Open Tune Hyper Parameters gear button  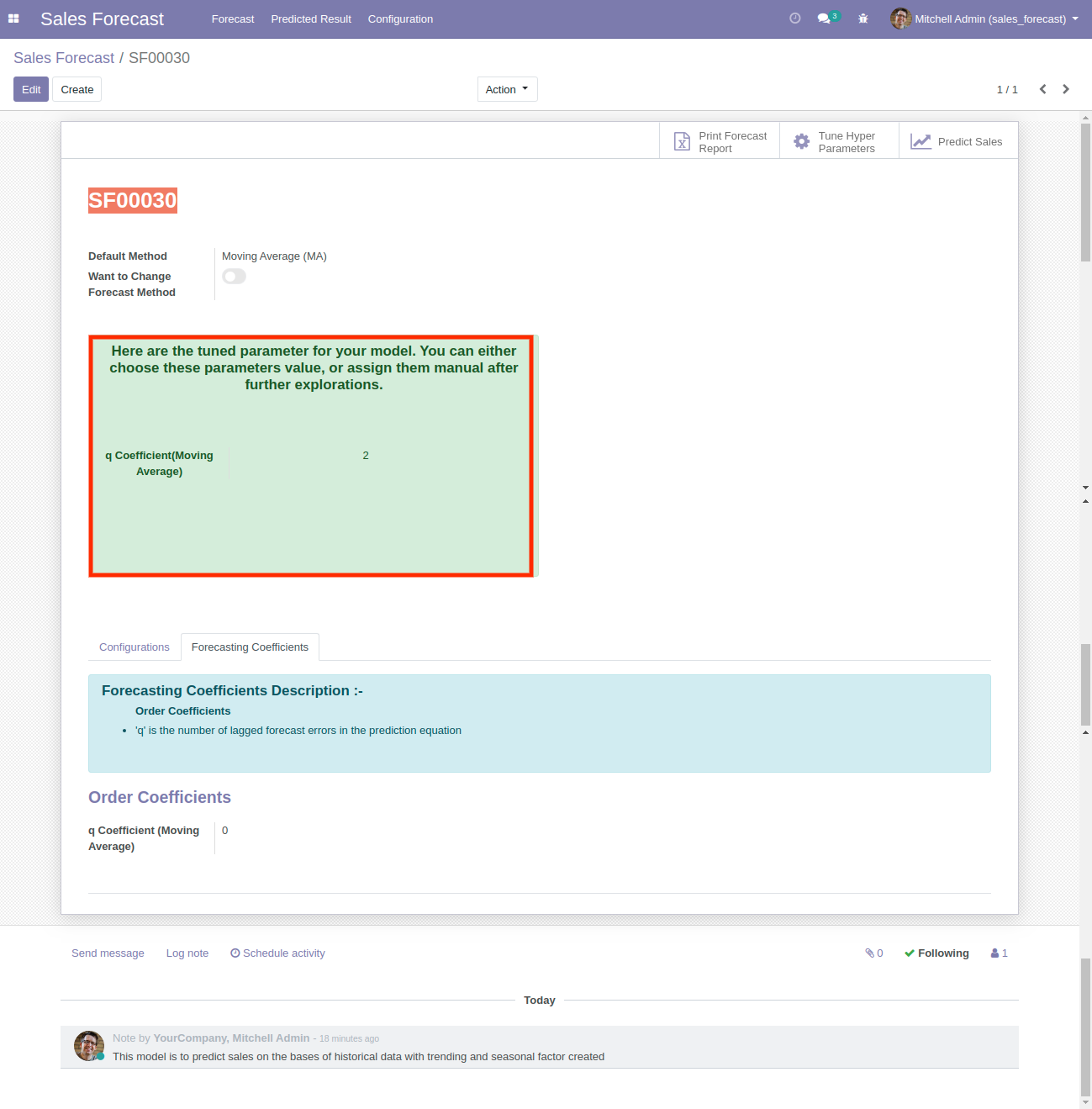coord(839,142)
